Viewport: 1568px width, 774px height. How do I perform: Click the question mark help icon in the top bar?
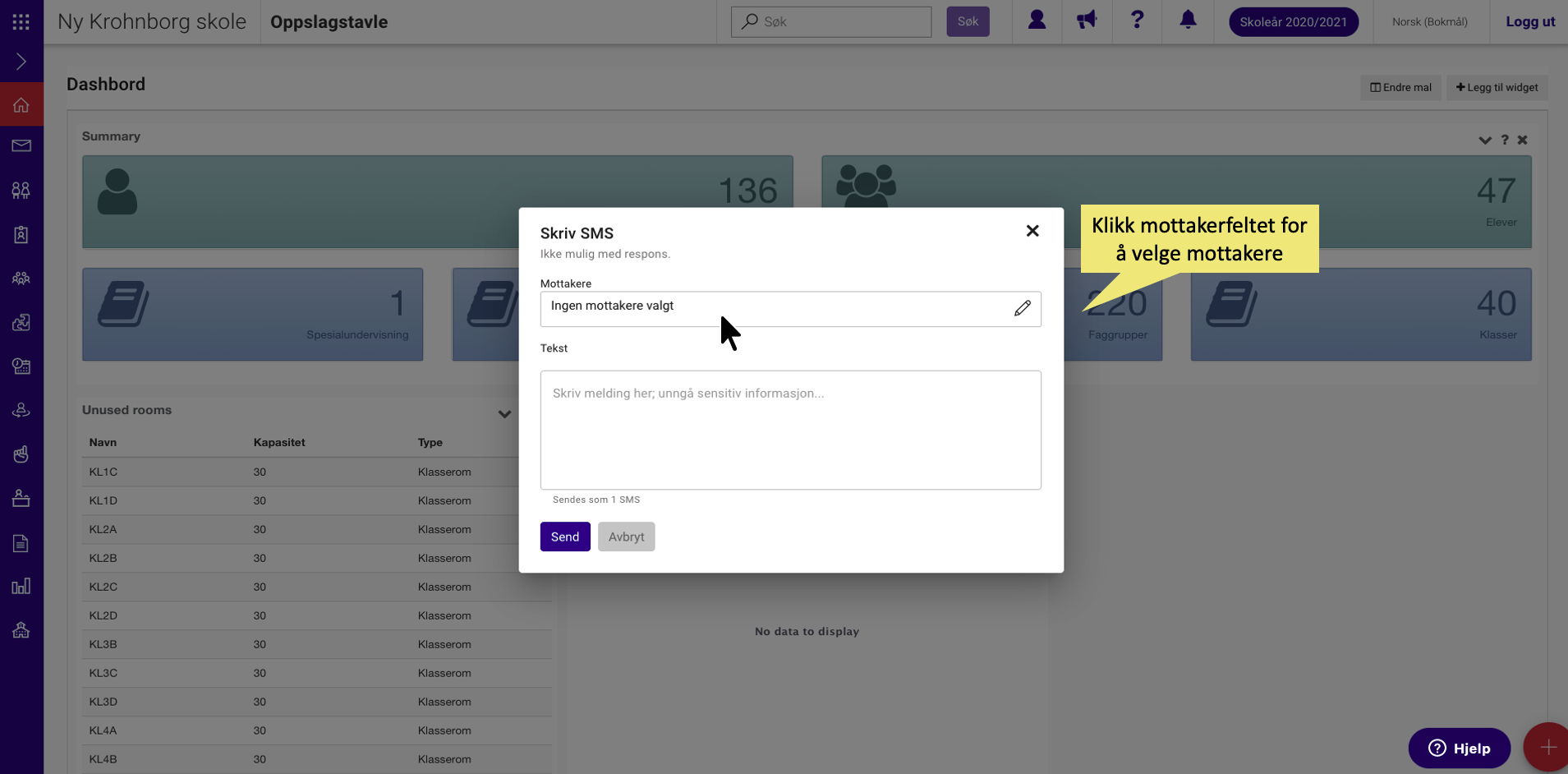(x=1137, y=20)
